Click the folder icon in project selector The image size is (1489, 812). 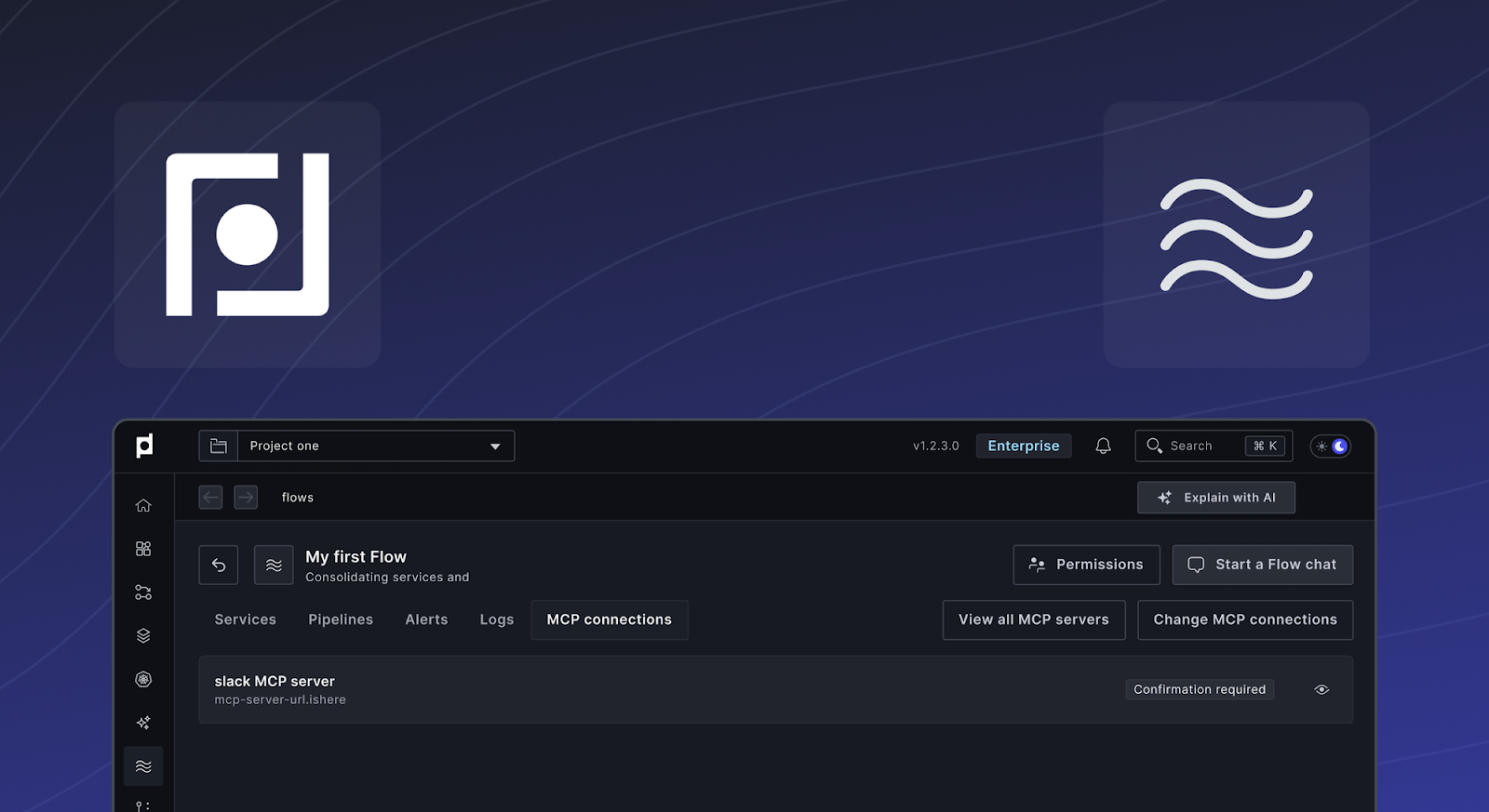pos(219,446)
